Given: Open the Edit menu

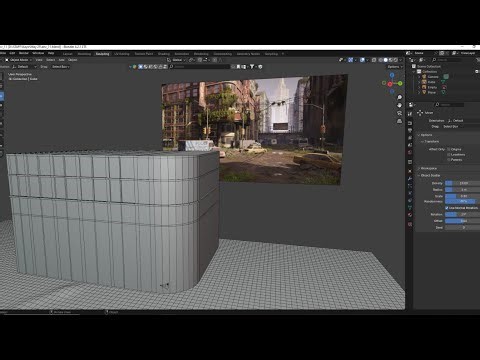Looking at the screenshot, I should click(12, 53).
